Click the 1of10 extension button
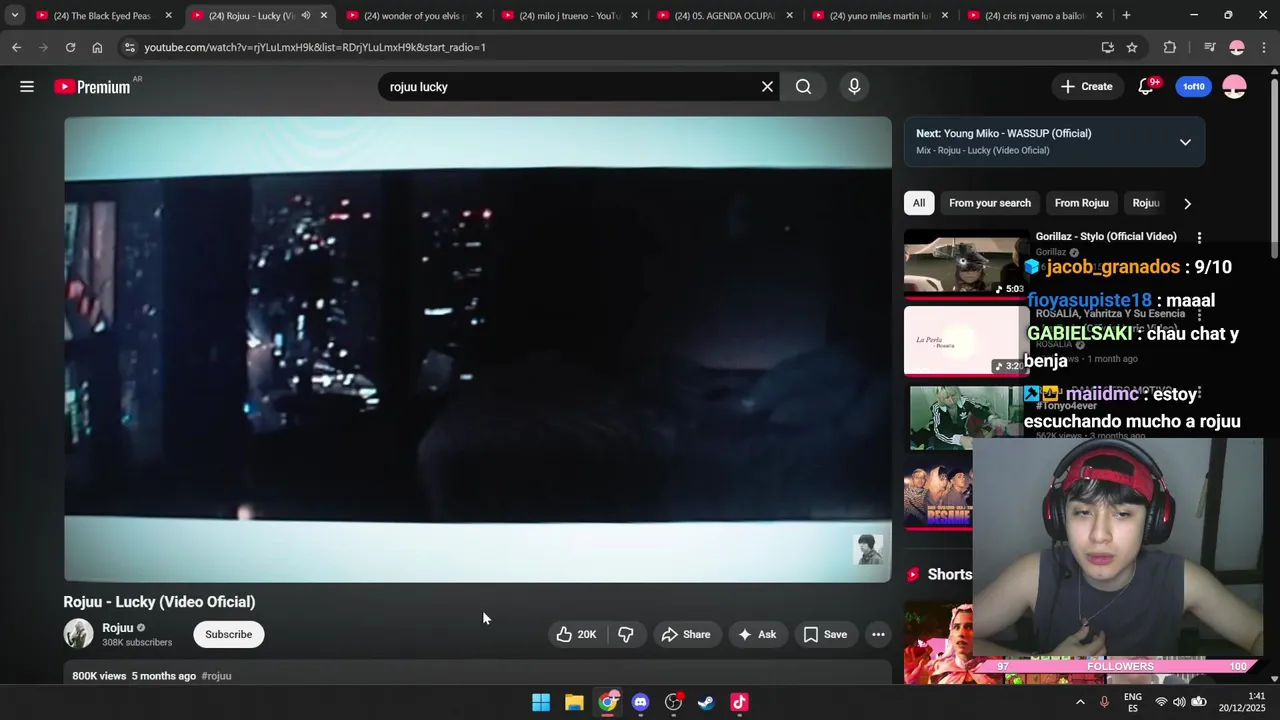Viewport: 1280px width, 720px height. [1194, 87]
